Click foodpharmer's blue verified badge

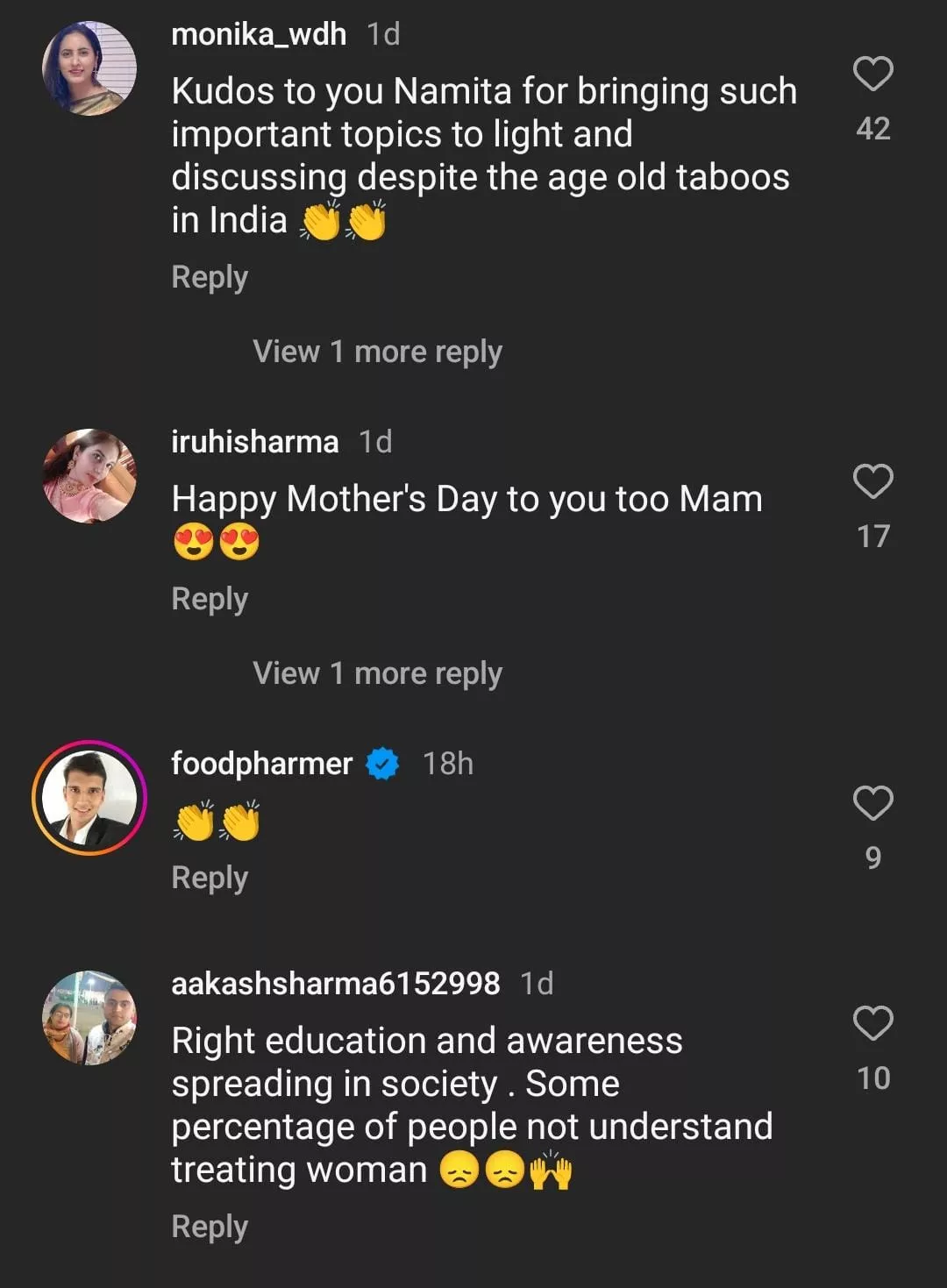(x=382, y=764)
